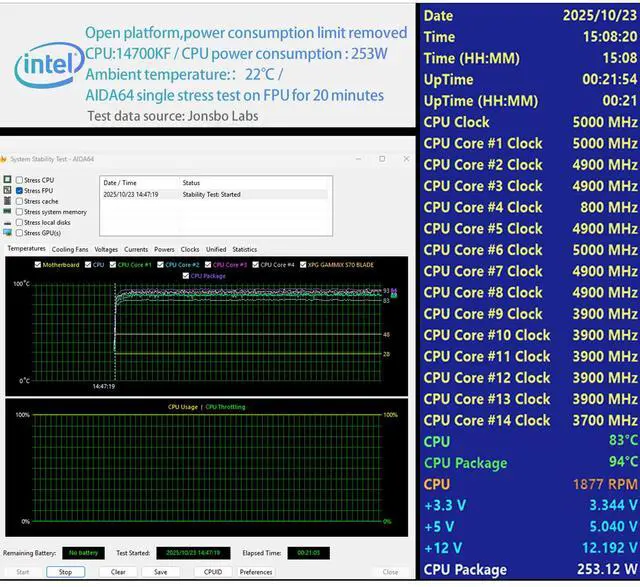Open the Statistics tab
The height and width of the screenshot is (587, 640).
pos(244,249)
